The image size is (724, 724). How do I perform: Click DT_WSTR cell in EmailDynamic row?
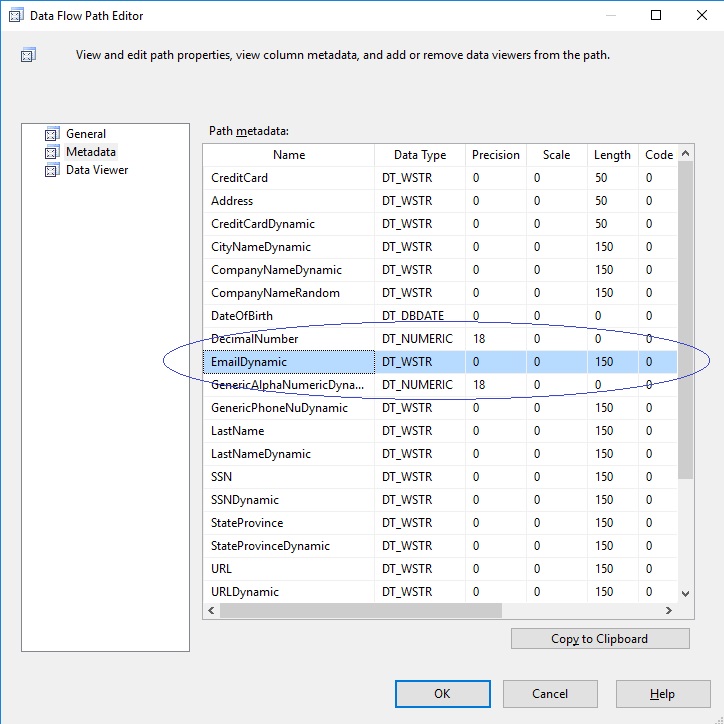(420, 362)
